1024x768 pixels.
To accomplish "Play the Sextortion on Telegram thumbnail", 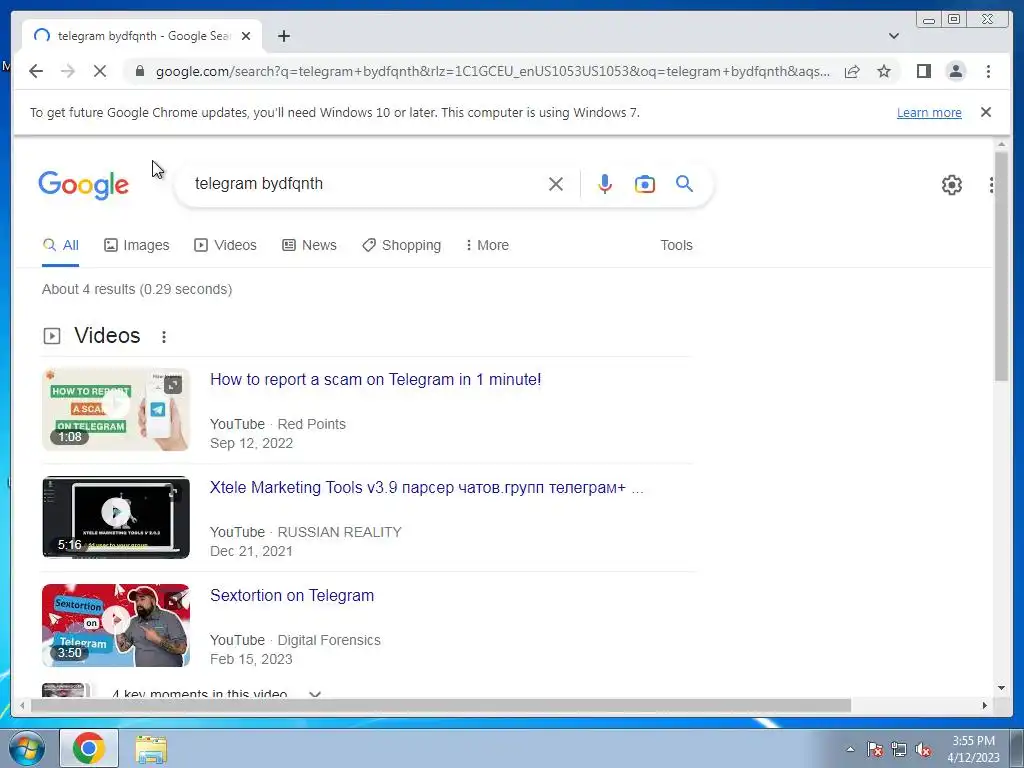I will pos(116,626).
